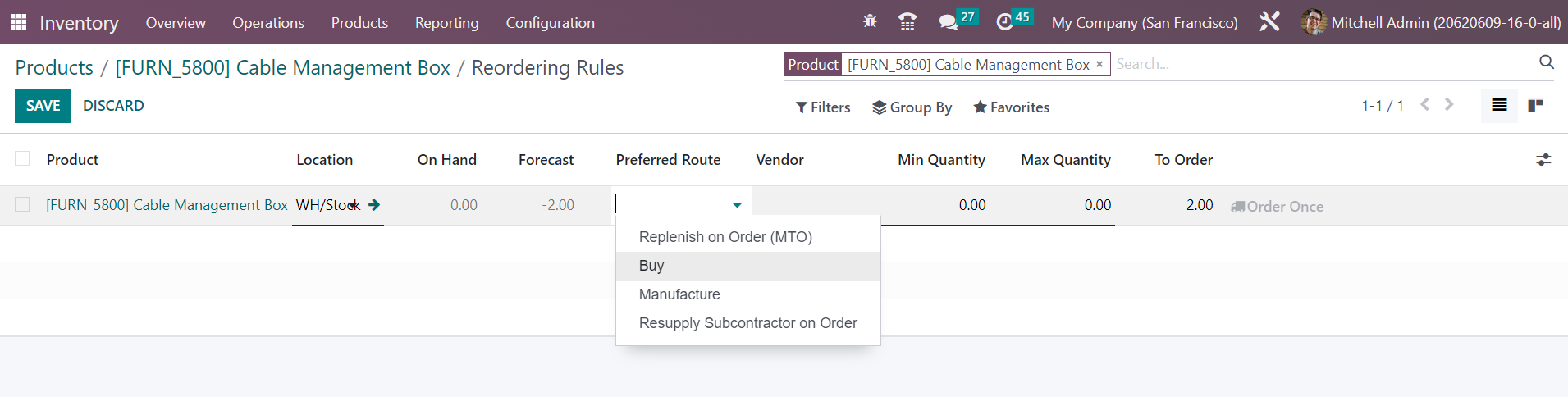
Task: Click the debug bug icon
Action: [870, 21]
